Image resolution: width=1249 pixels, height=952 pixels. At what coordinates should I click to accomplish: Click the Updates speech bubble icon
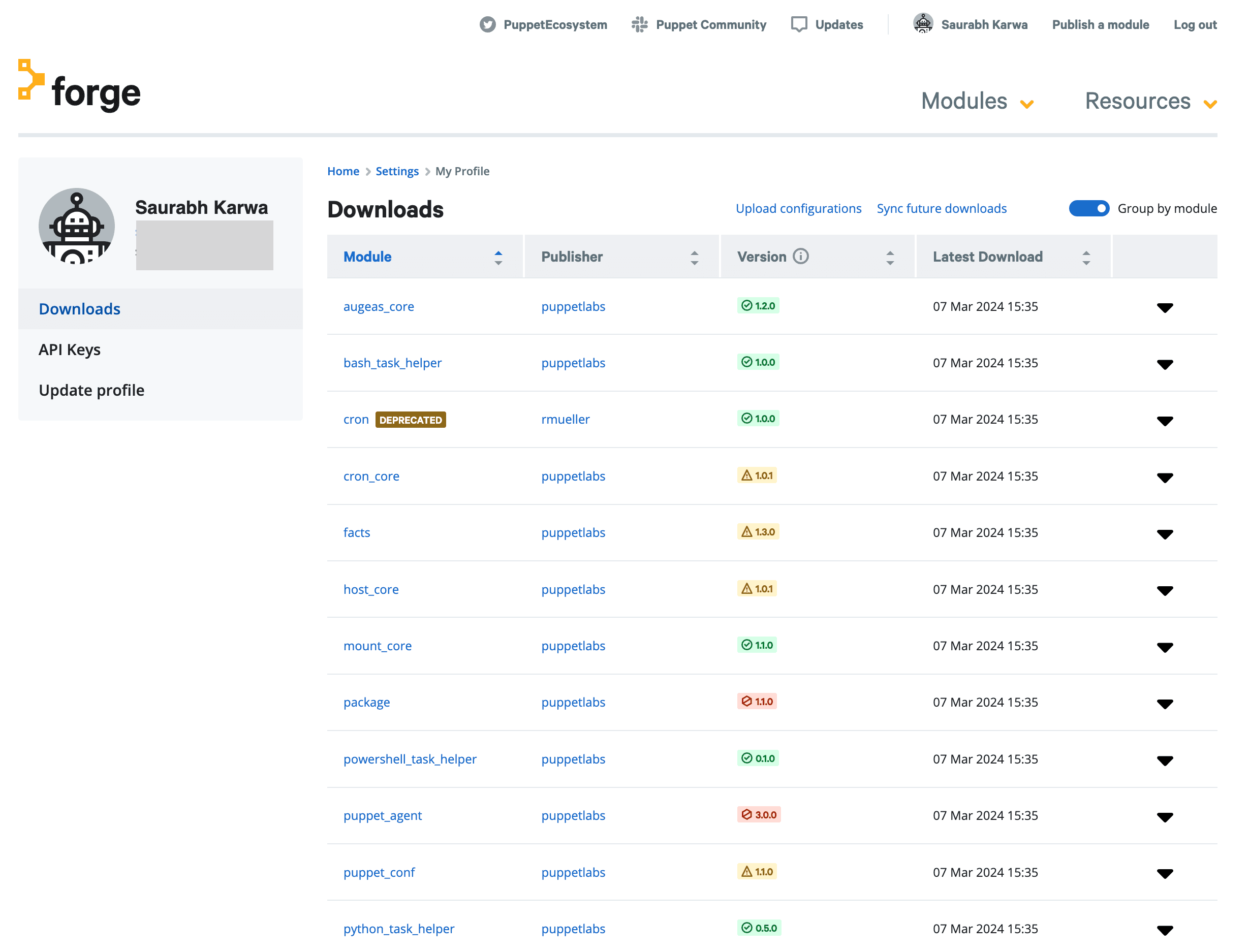pyautogui.click(x=798, y=25)
